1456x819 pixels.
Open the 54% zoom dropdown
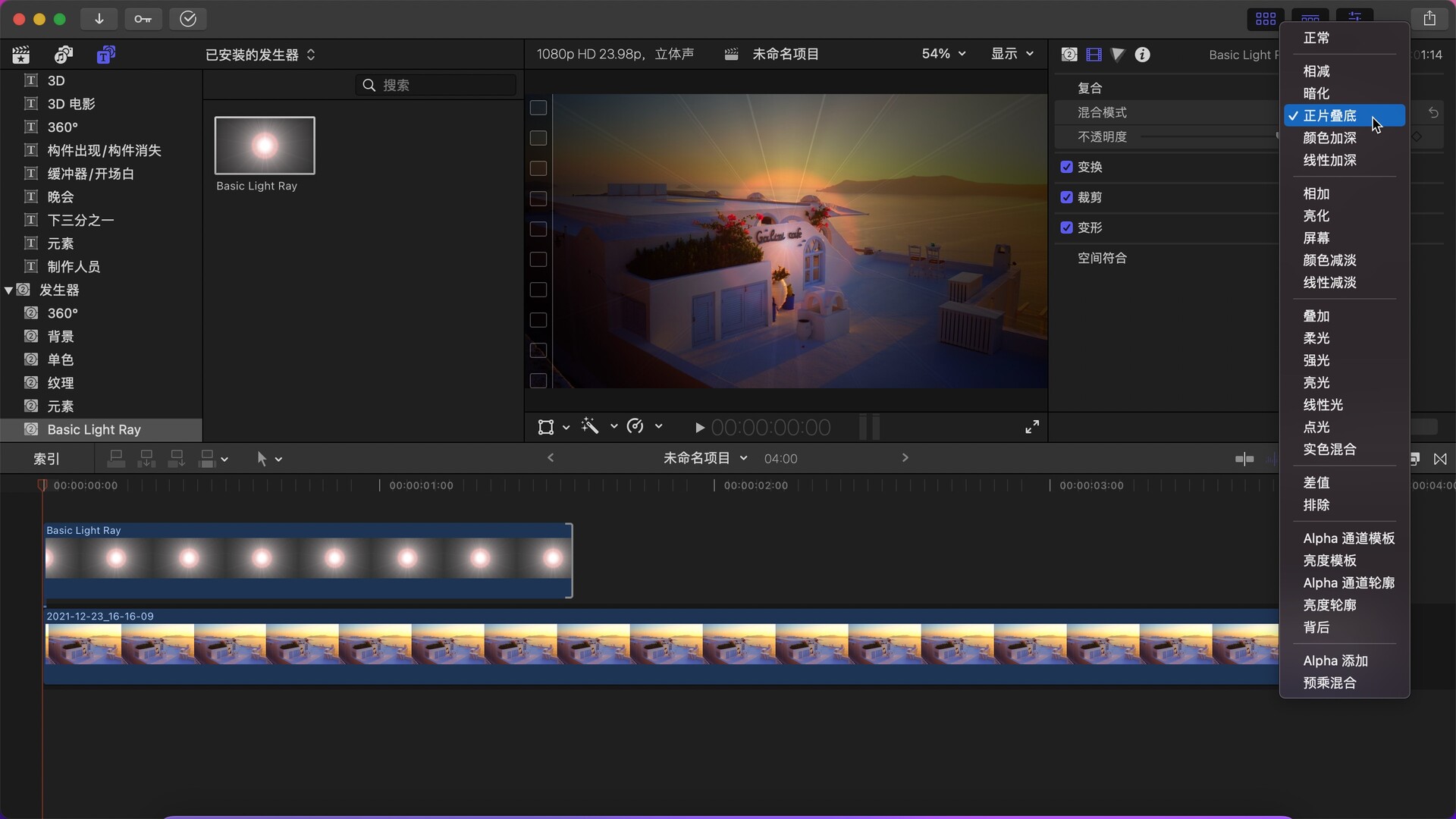pyautogui.click(x=943, y=54)
